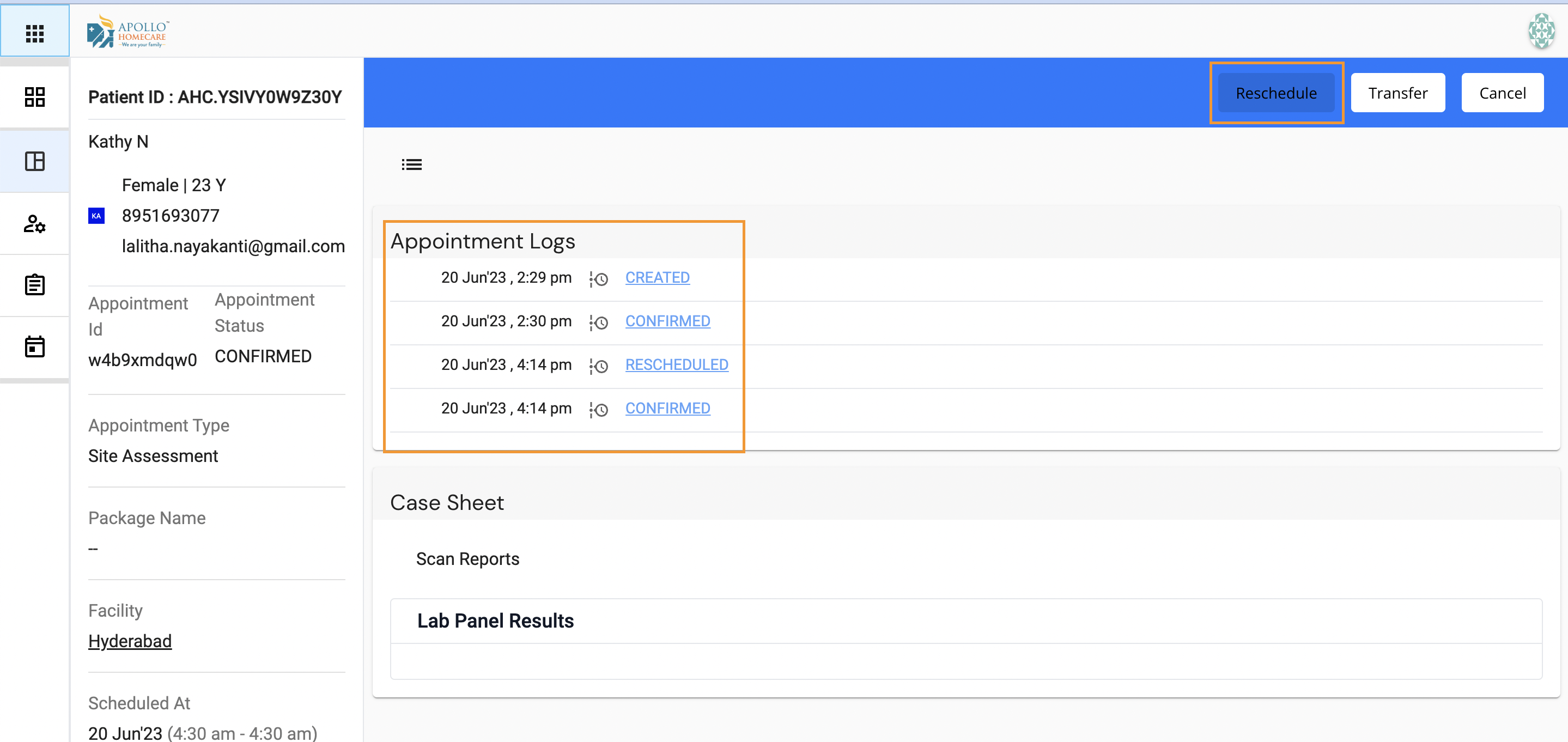Open the Reschedule option in the header
This screenshot has height=742, width=1568.
[x=1276, y=92]
